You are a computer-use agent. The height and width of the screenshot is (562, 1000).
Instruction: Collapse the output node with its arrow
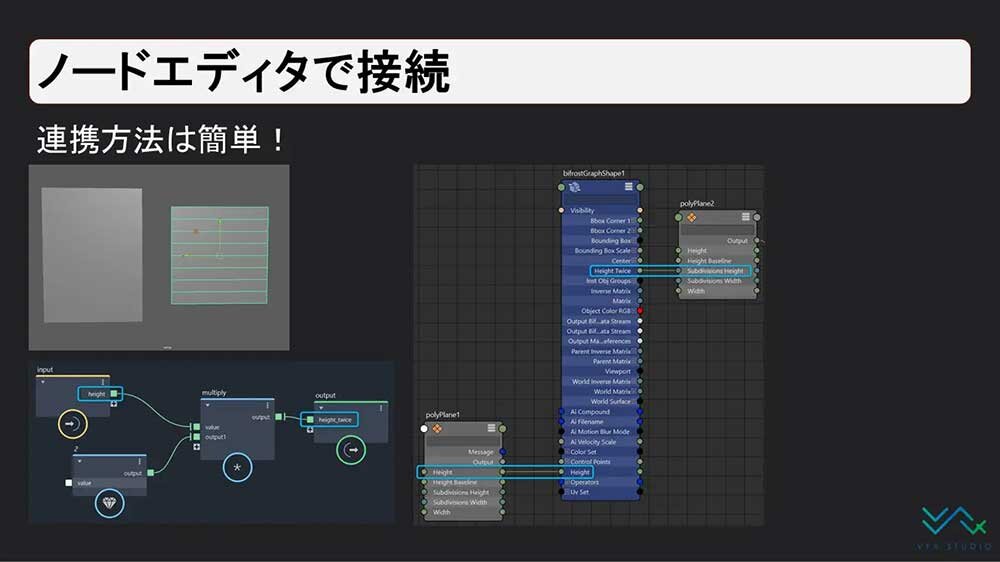pos(321,408)
